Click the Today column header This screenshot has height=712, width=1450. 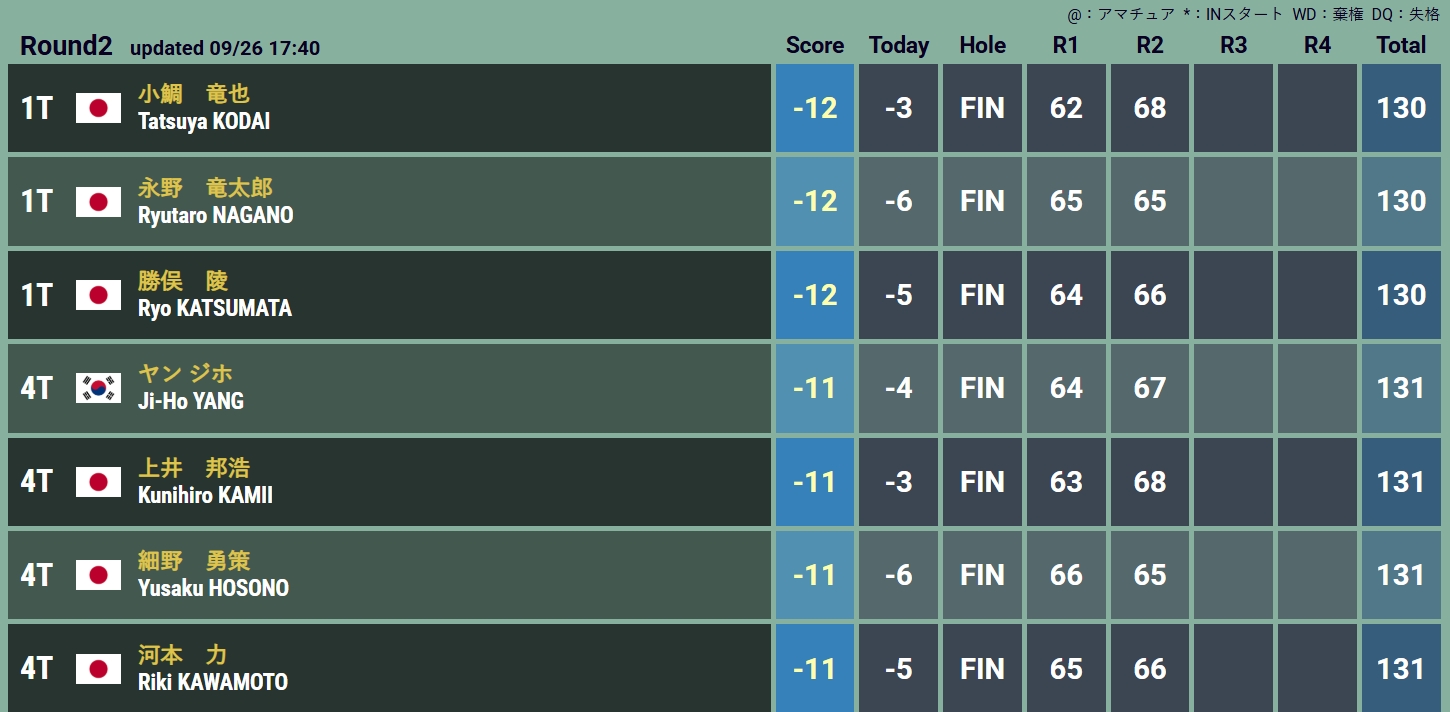click(x=899, y=45)
